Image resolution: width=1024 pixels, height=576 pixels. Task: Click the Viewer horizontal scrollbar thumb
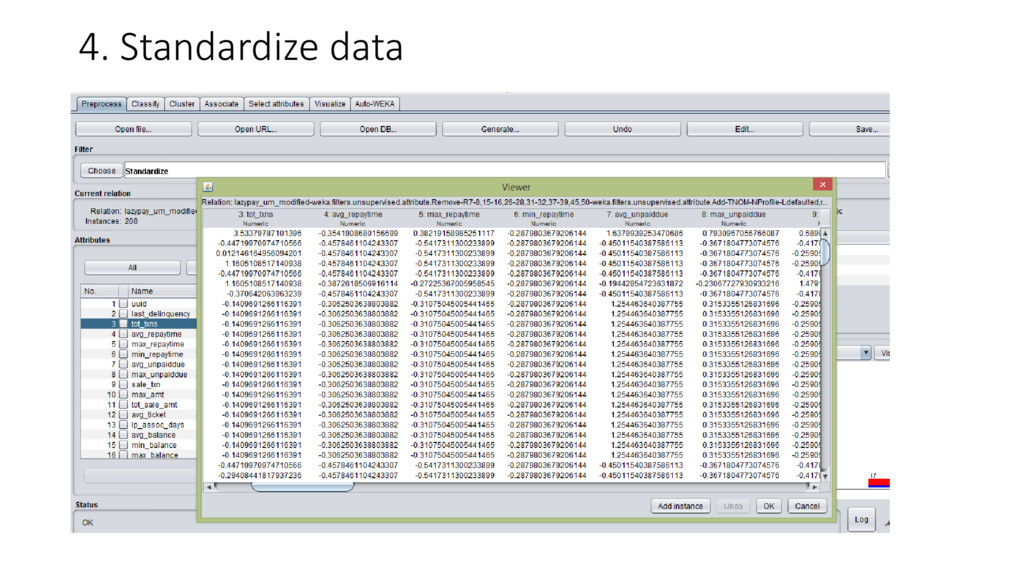coord(302,487)
